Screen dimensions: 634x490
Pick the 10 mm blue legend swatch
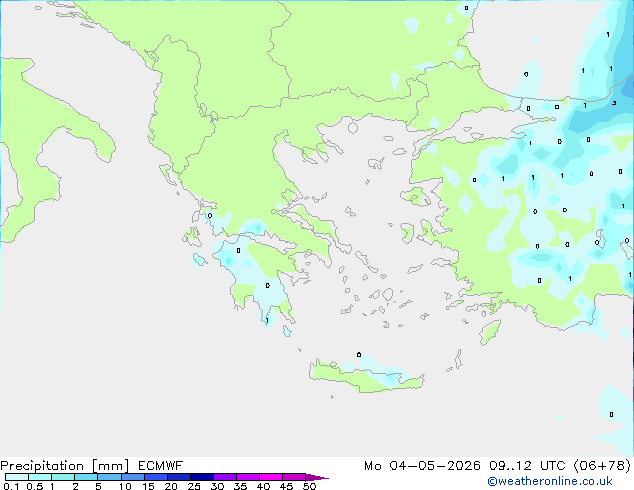(132, 477)
